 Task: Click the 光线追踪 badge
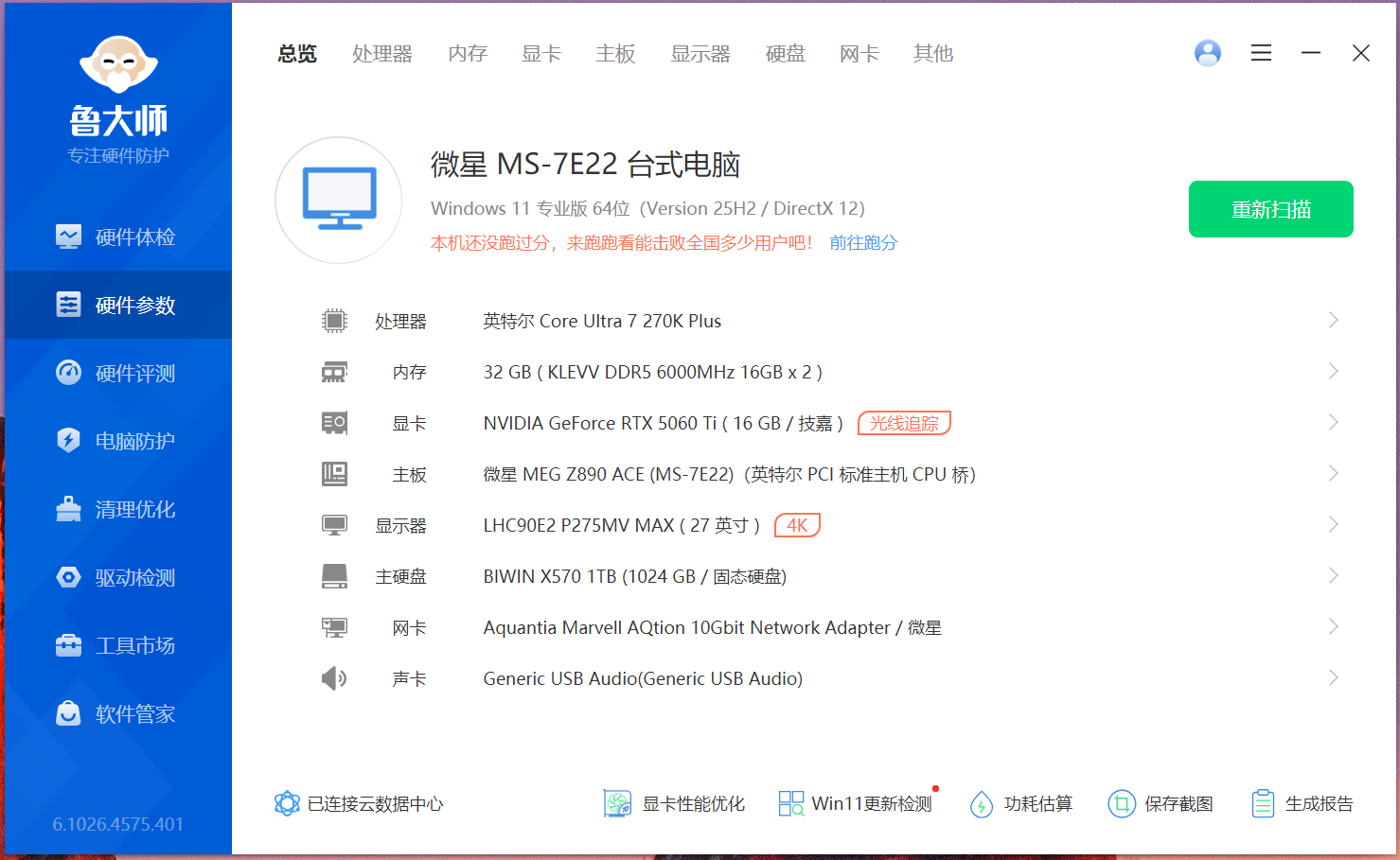(904, 423)
